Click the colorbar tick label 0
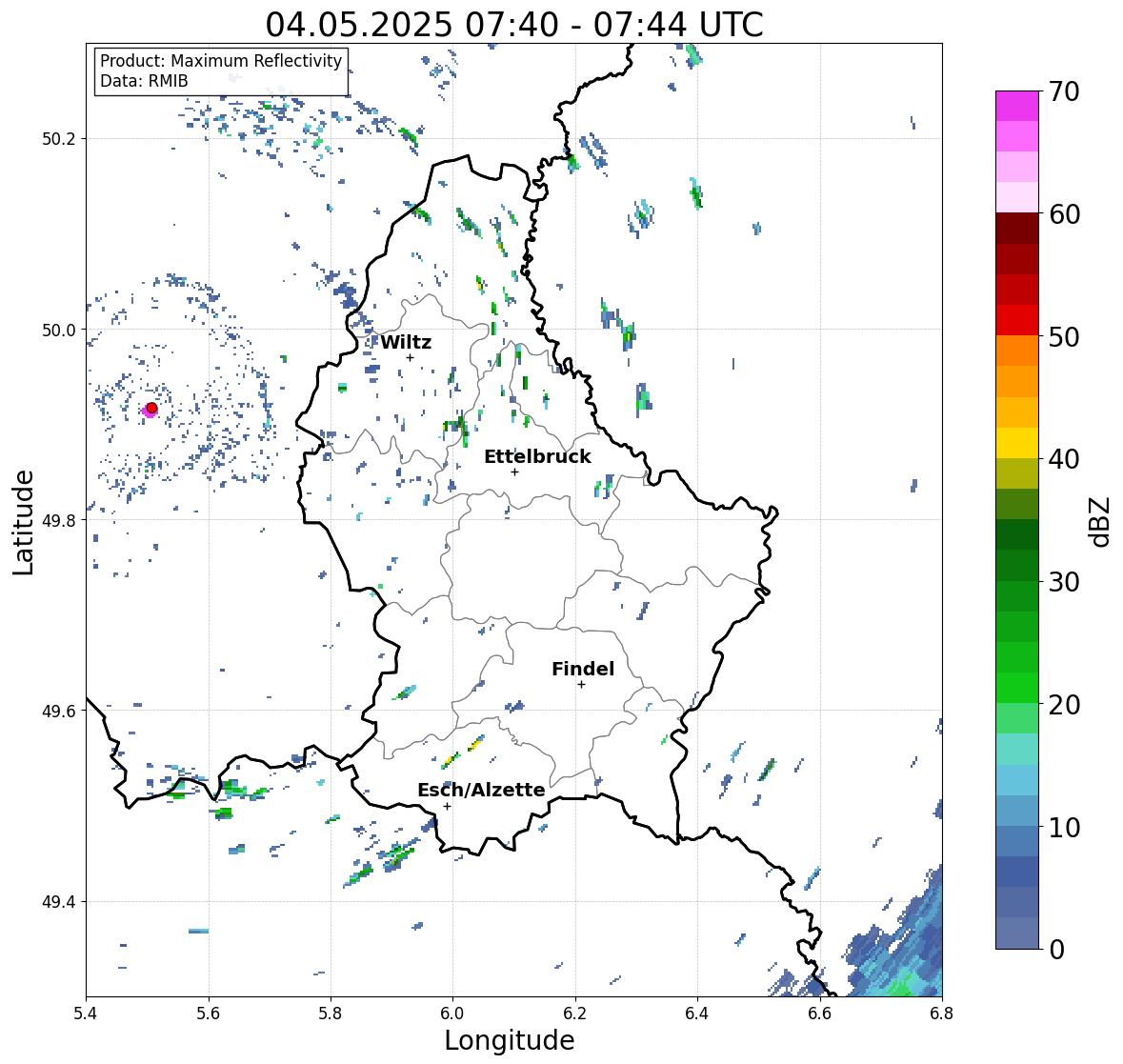1123x1064 pixels. (x=1056, y=950)
